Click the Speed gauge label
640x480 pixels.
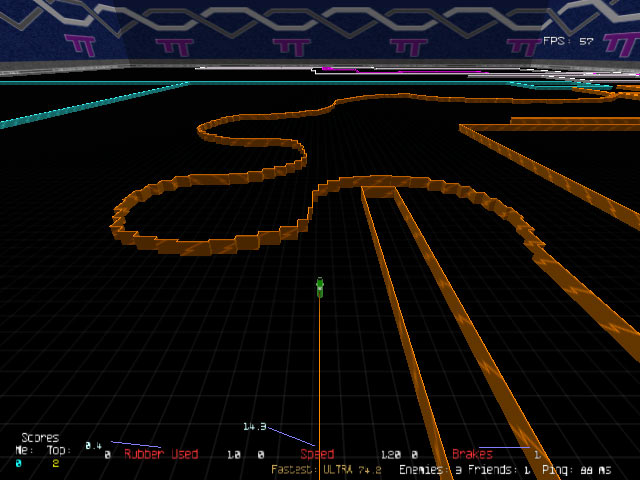click(x=317, y=454)
